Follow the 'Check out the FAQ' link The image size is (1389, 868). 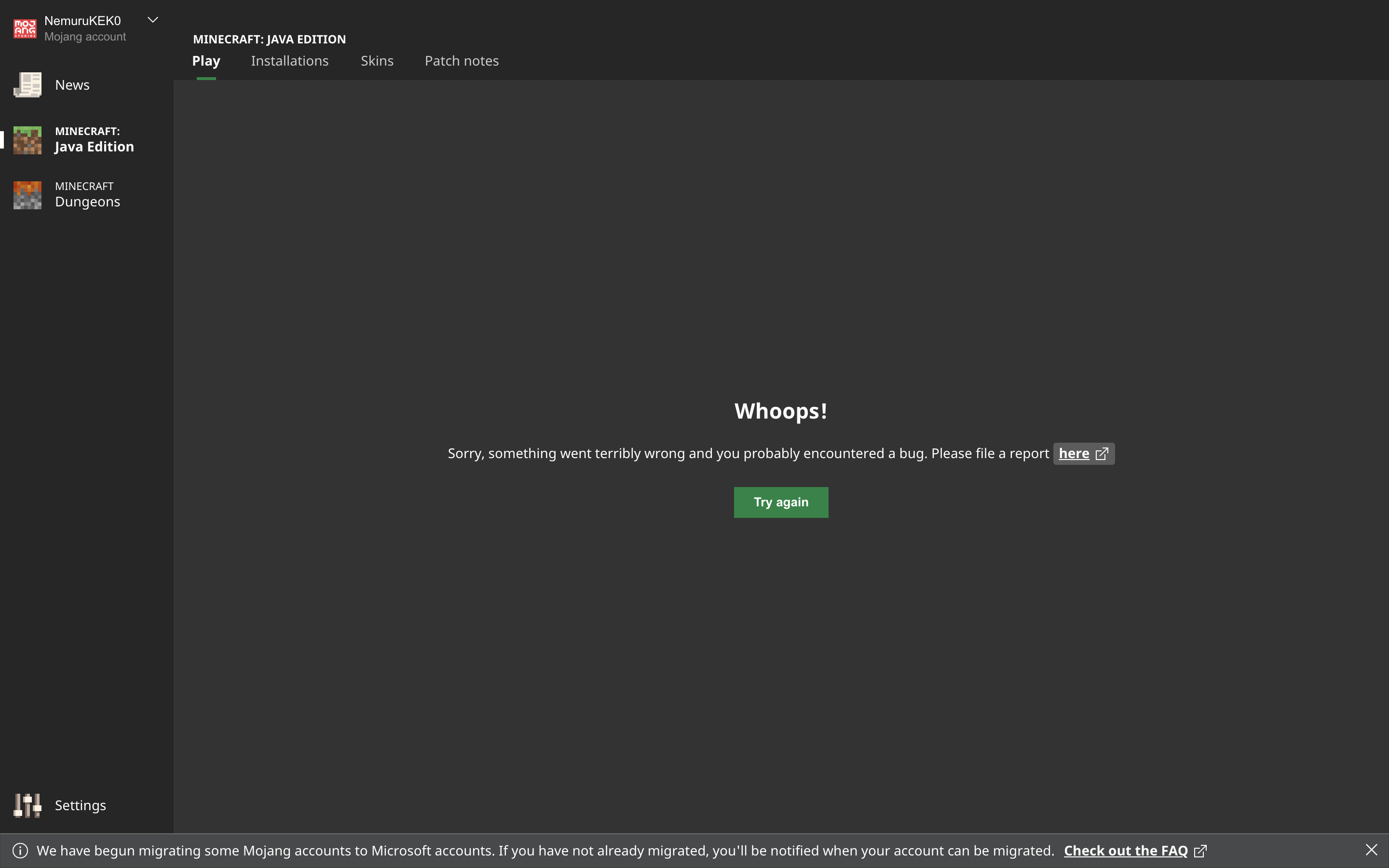click(1125, 850)
